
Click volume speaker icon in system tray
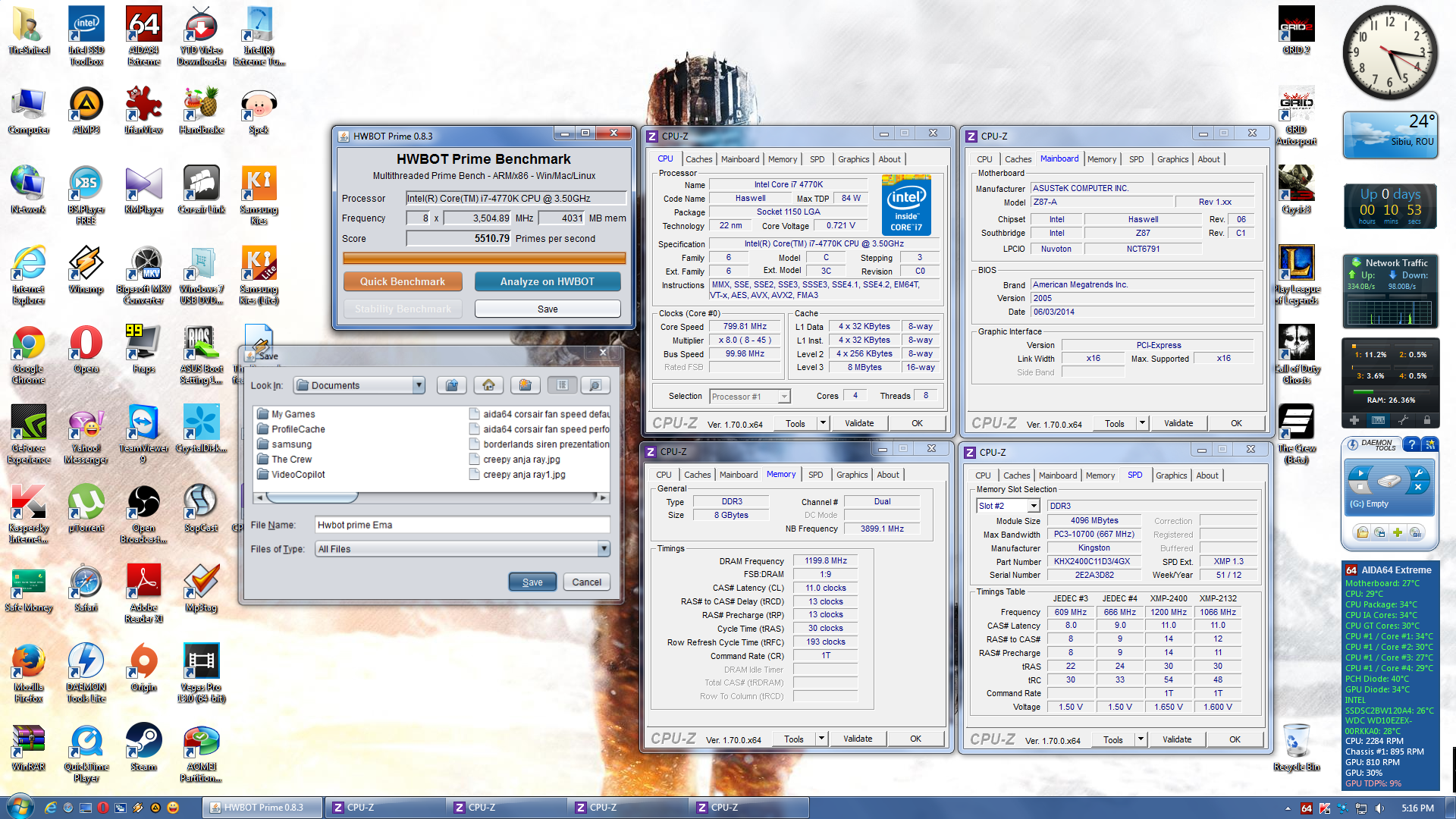[x=1379, y=808]
